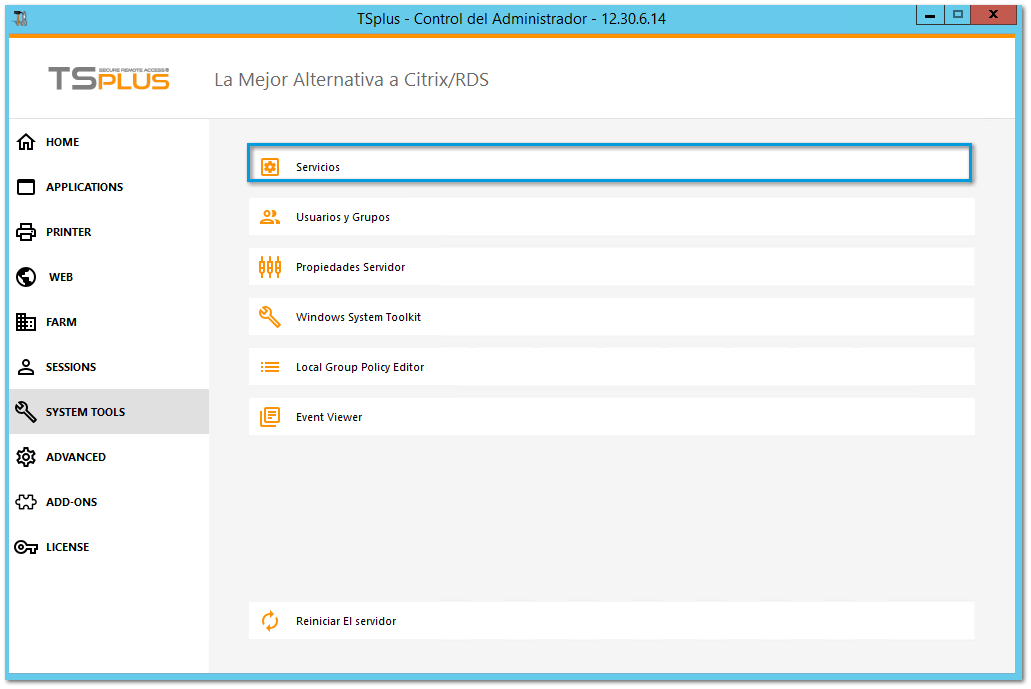Click the printer icon in sidebar
The width and height of the screenshot is (1031, 689).
tap(26, 232)
